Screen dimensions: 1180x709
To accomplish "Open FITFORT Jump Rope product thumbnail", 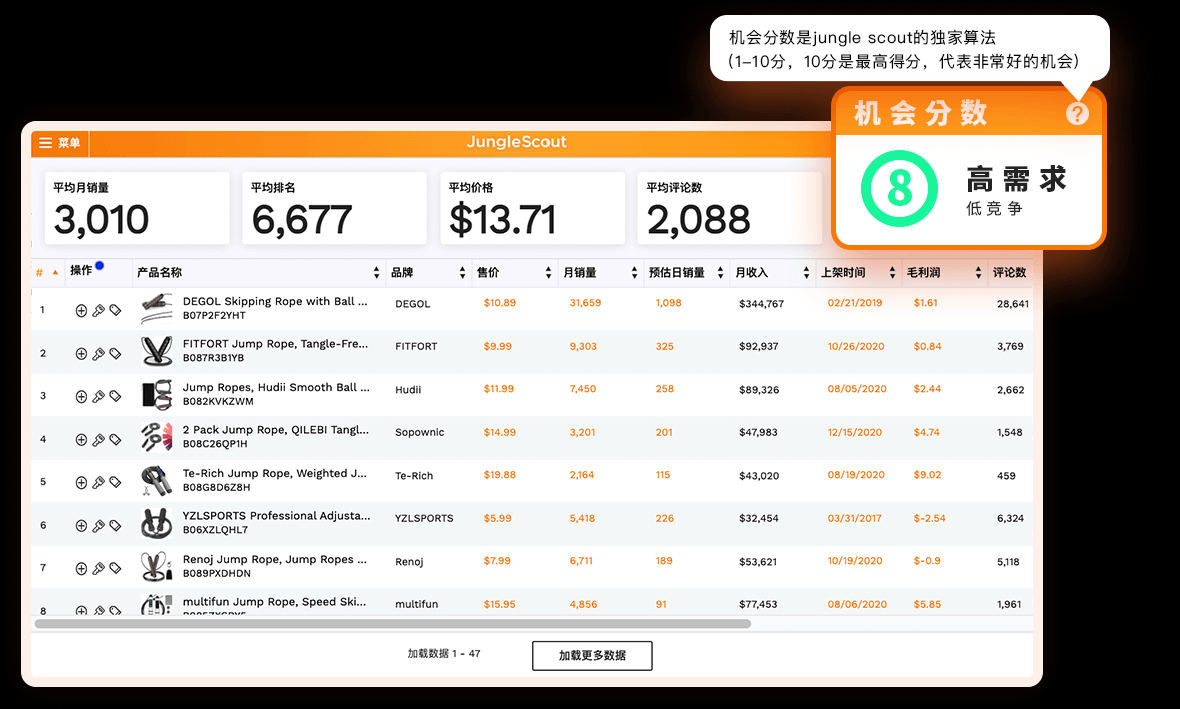I will (x=157, y=351).
